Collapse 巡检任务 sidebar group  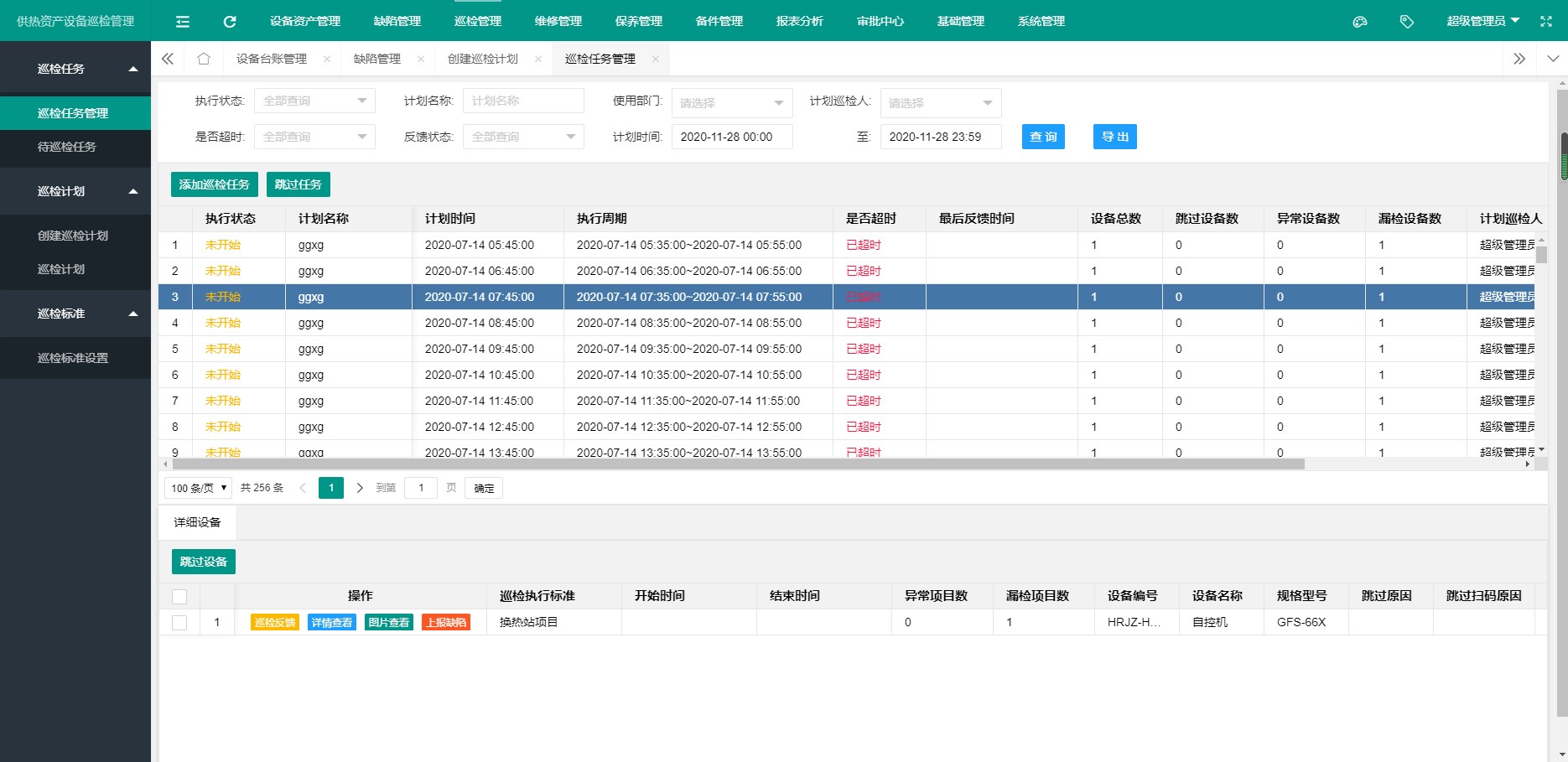click(75, 69)
